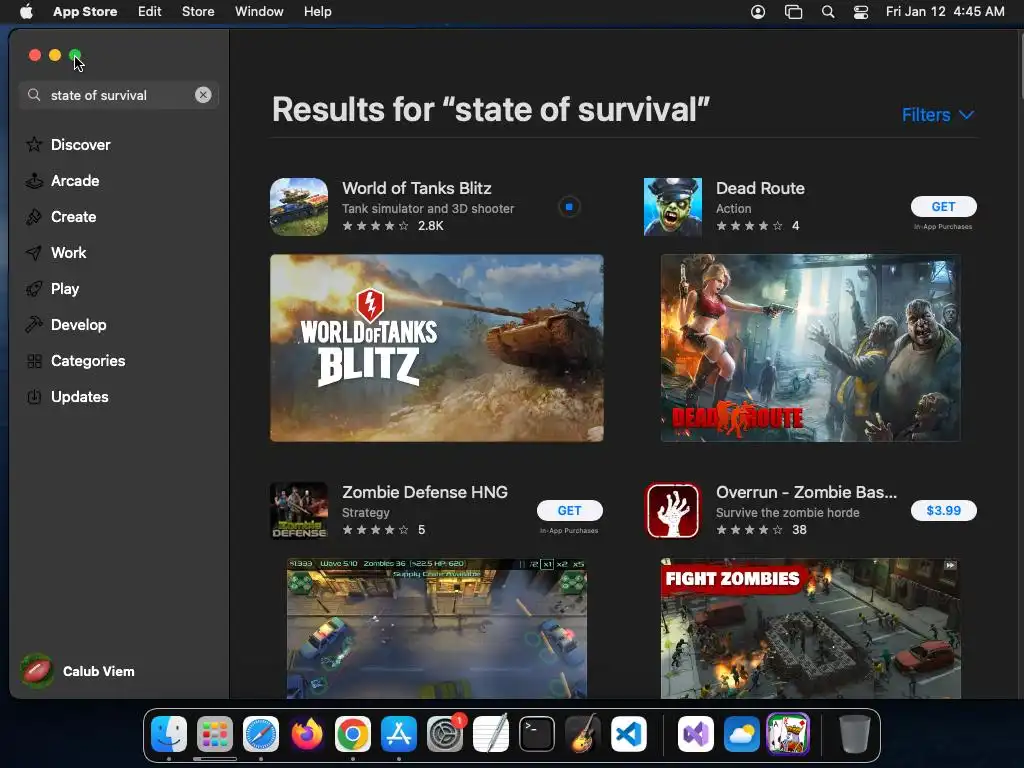The width and height of the screenshot is (1024, 768).
Task: Click the vertical scrollbar of results
Action: [x=1020, y=65]
